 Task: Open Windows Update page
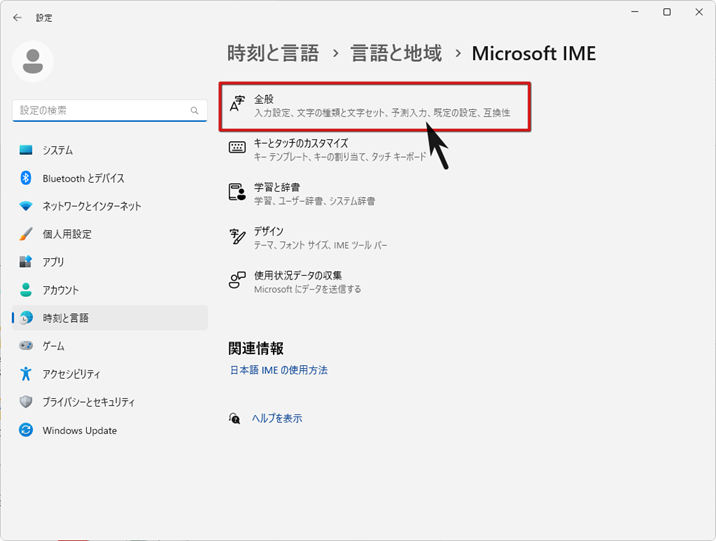tap(110, 430)
